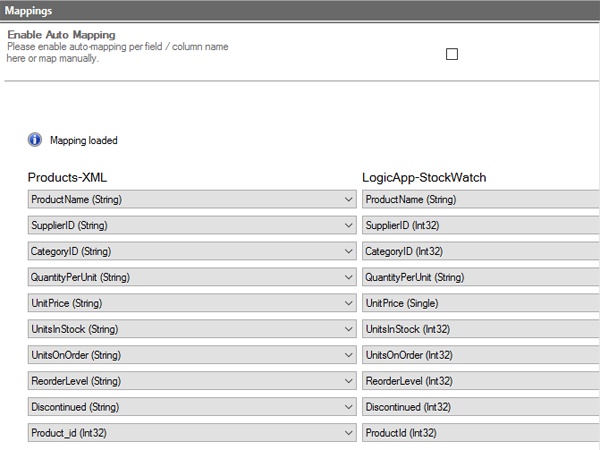Select ProductName field under LogicApp-StockWatch
The image size is (600, 450).
pyautogui.click(x=480, y=200)
